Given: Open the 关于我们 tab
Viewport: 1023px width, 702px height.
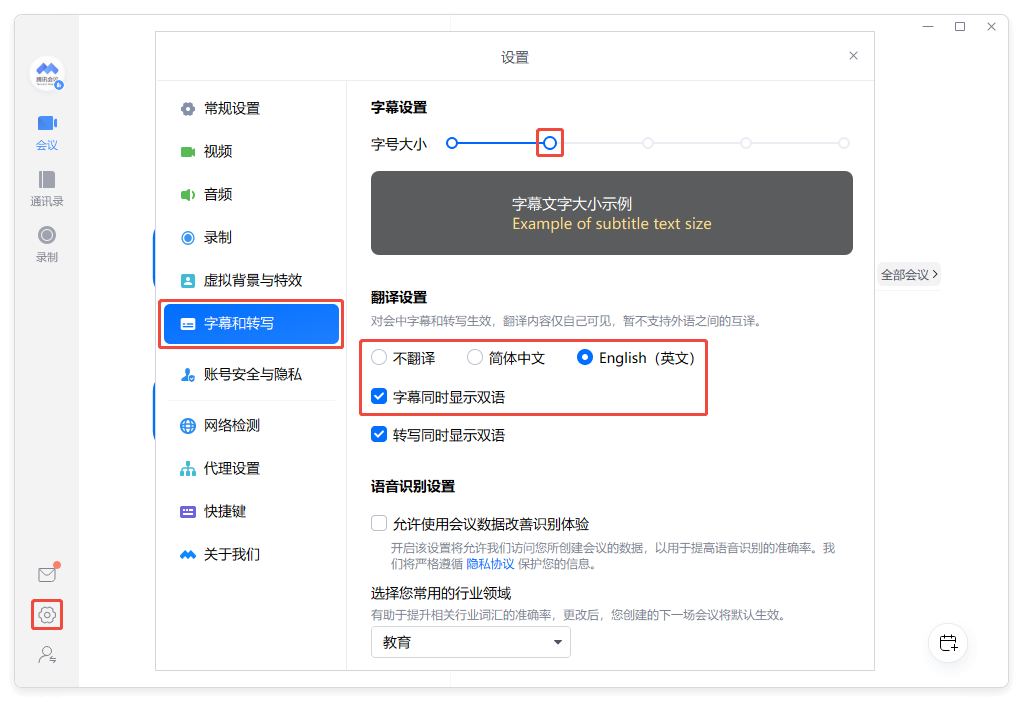Looking at the screenshot, I should point(251,555).
